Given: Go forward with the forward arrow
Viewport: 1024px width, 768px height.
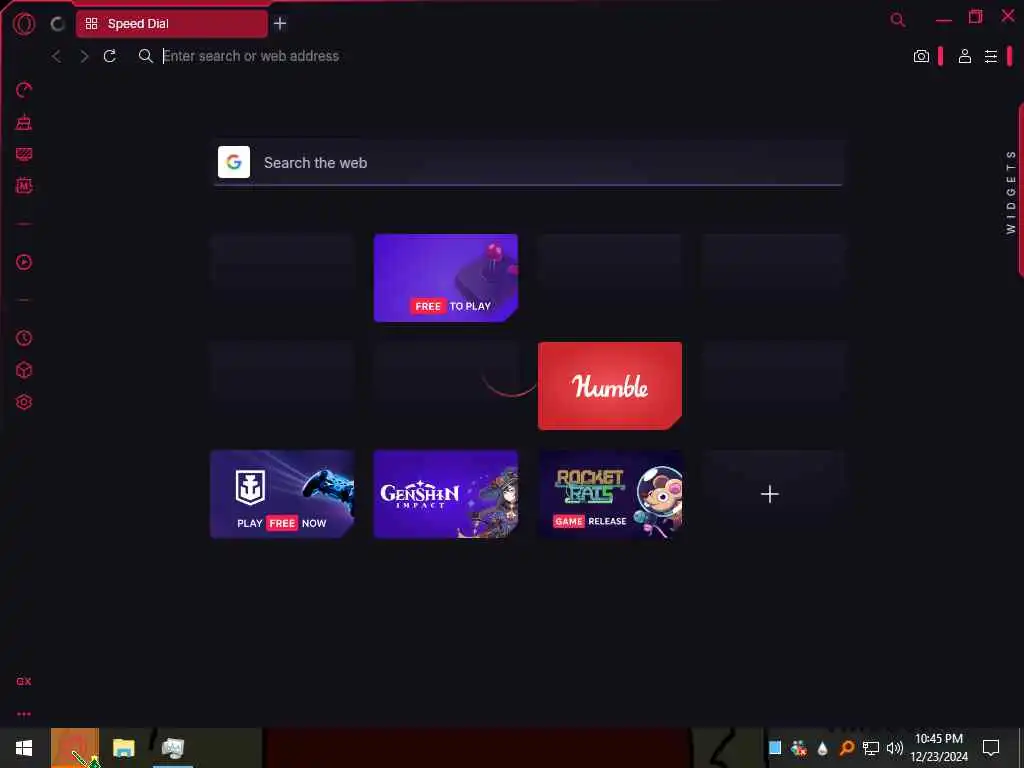Looking at the screenshot, I should point(84,56).
